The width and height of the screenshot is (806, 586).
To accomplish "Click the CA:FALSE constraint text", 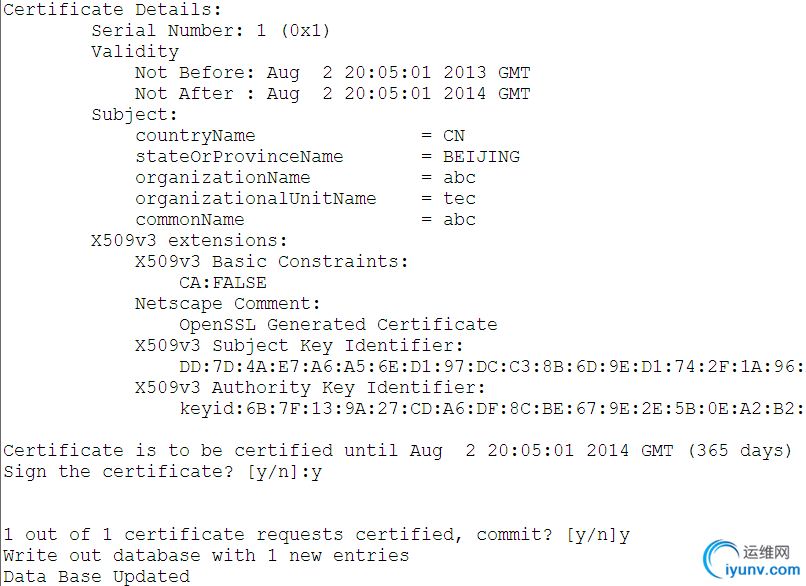I will pyautogui.click(x=223, y=283).
